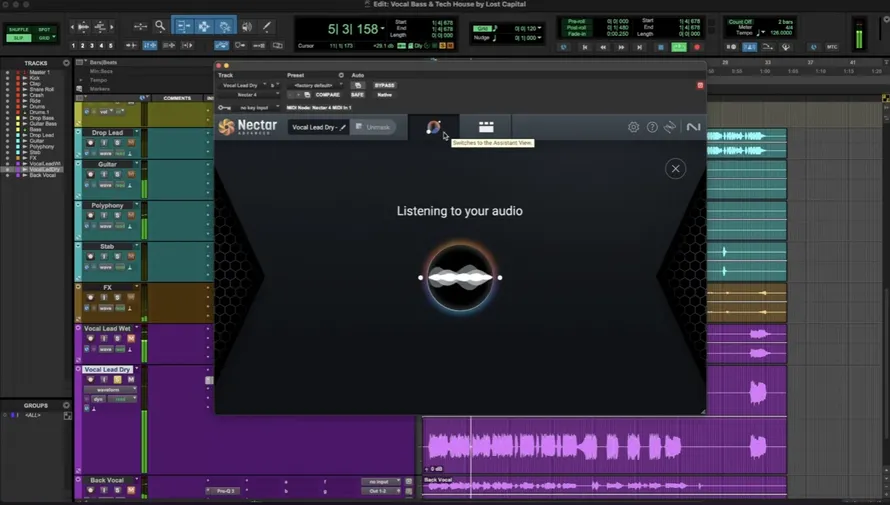890x505 pixels.
Task: Mute the Drop Lead track
Action: pos(131,142)
